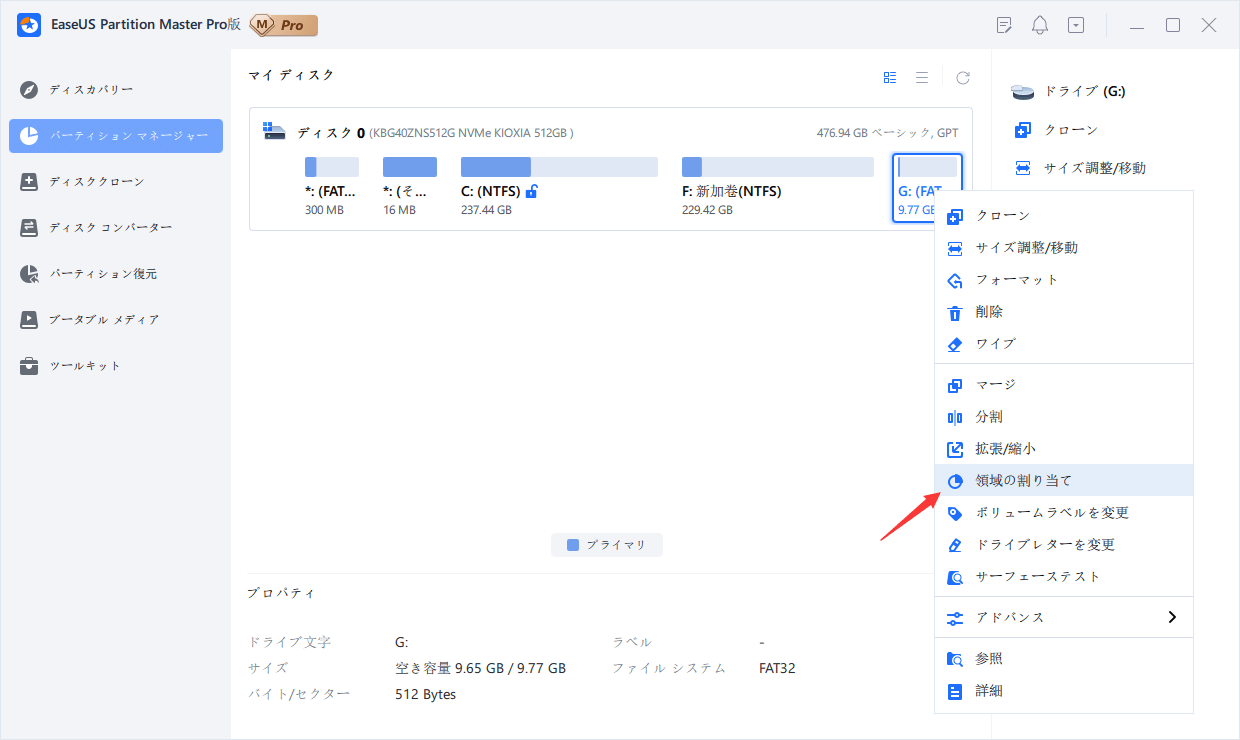This screenshot has width=1240, height=740.
Task: Open ディスカバリー in the sidebar
Action: [x=91, y=90]
